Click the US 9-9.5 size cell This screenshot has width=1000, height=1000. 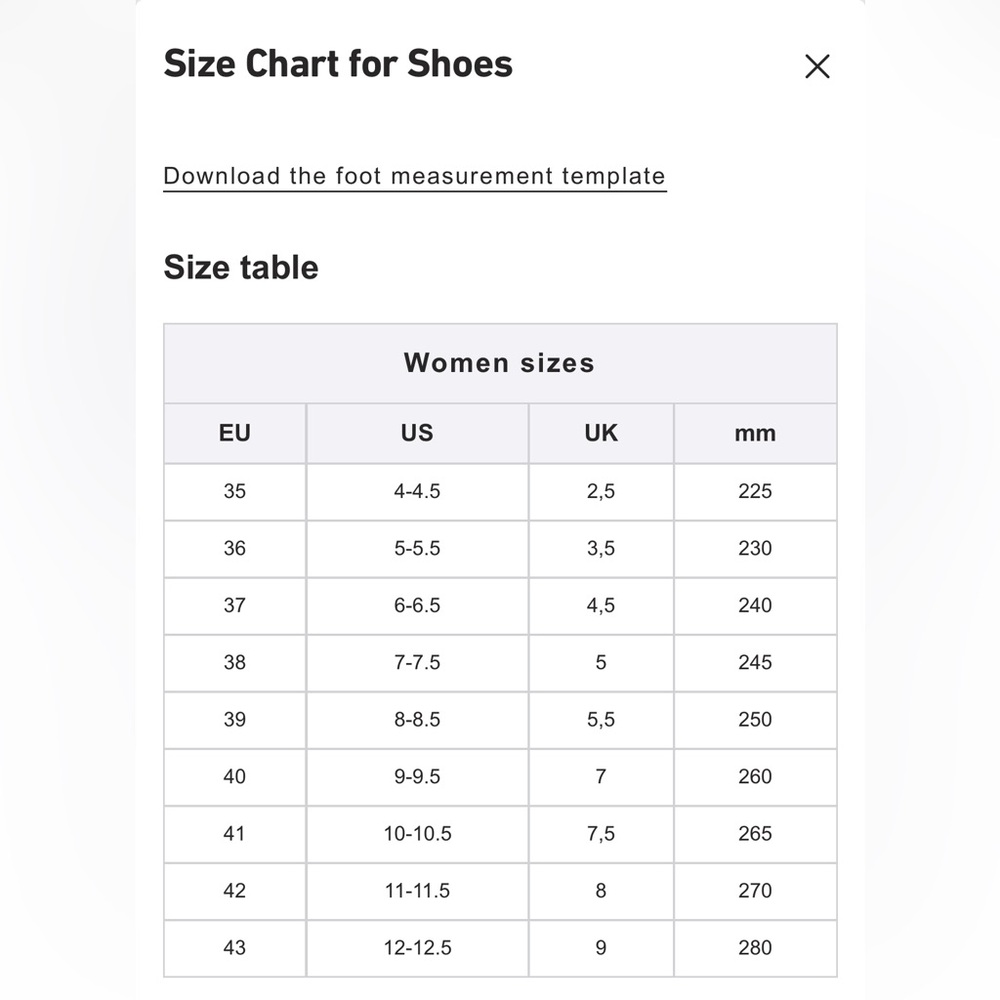pyautogui.click(x=417, y=777)
